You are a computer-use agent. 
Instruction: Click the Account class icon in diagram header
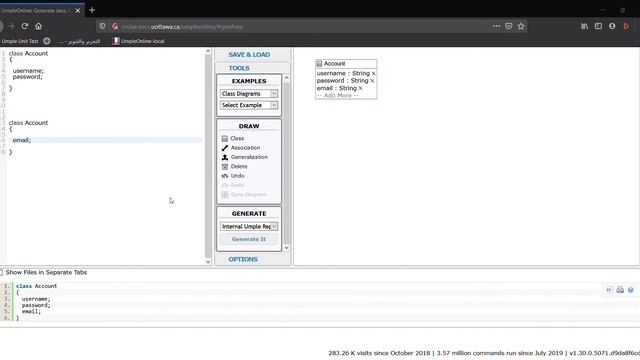[319, 64]
